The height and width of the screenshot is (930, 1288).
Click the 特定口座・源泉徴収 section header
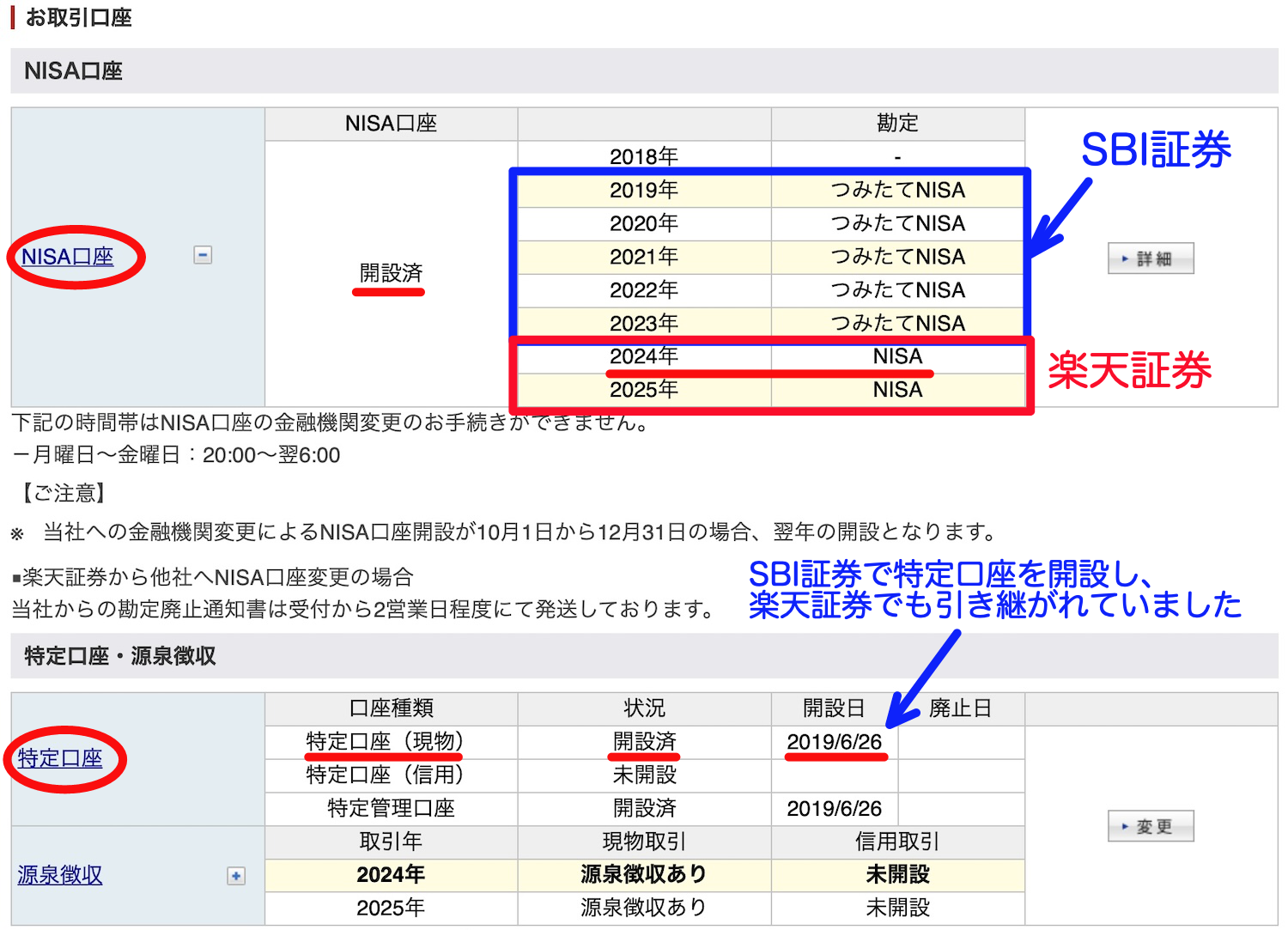[x=644, y=656]
